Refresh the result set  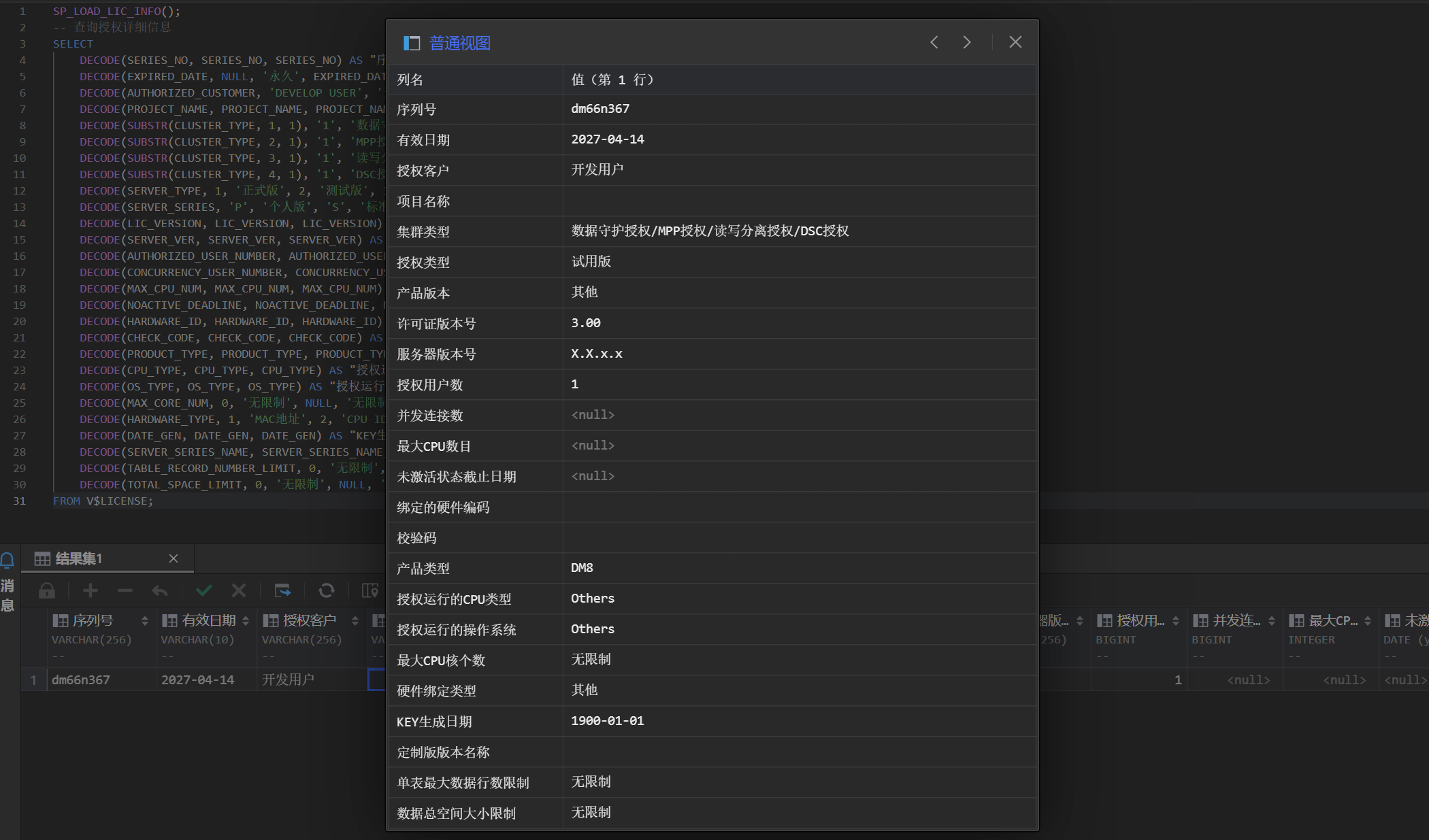point(327,590)
